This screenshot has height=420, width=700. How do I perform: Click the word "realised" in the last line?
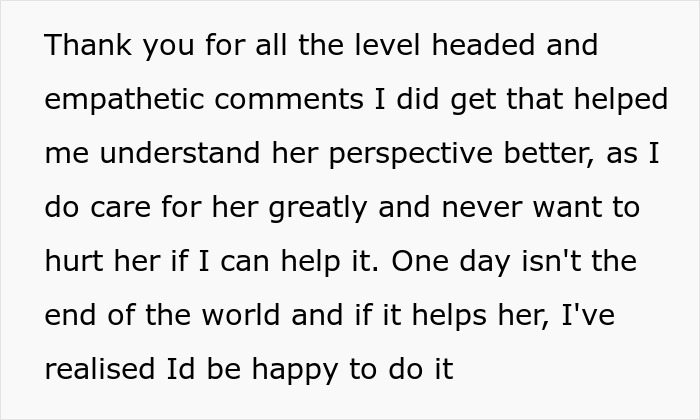click(100, 369)
